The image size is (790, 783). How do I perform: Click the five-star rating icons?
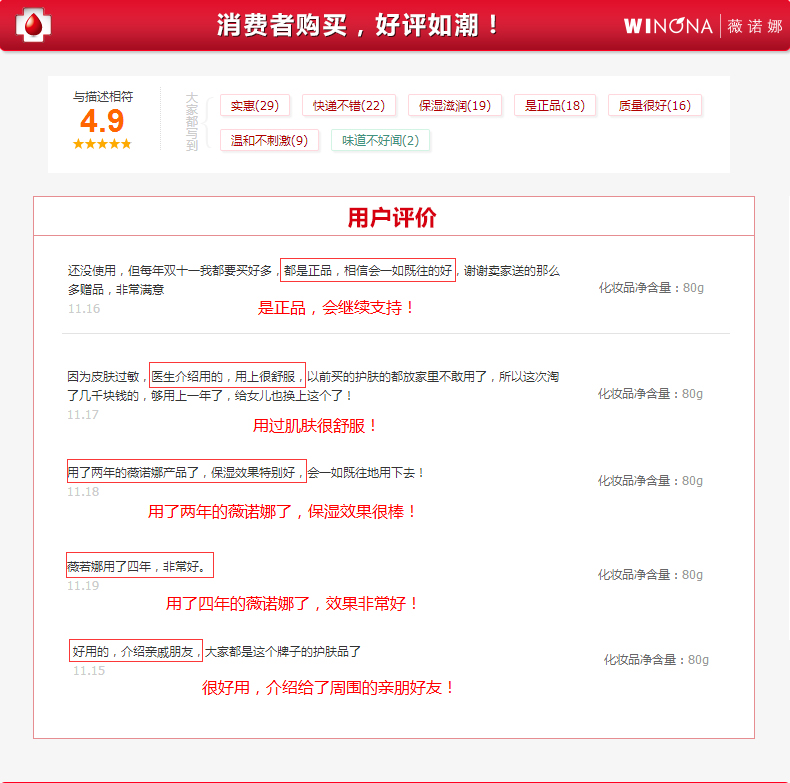click(102, 144)
